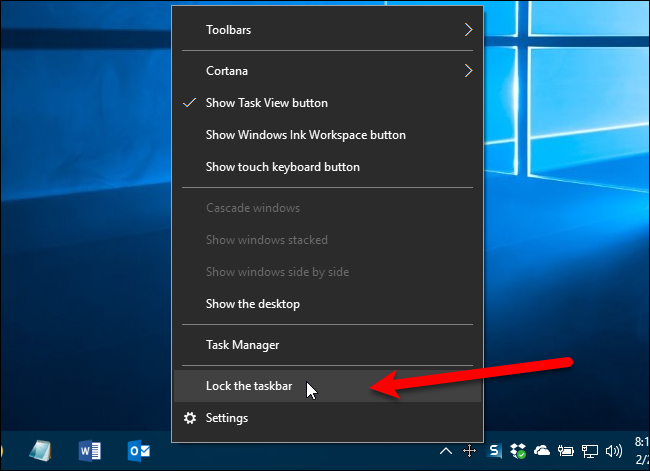Uncheck Show Task View button
Screen dimensions: 650x471
tap(266, 103)
